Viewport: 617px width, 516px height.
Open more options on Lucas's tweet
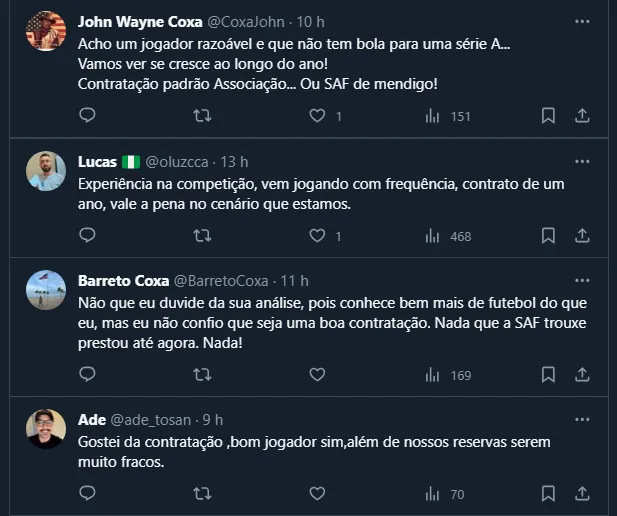pos(582,161)
